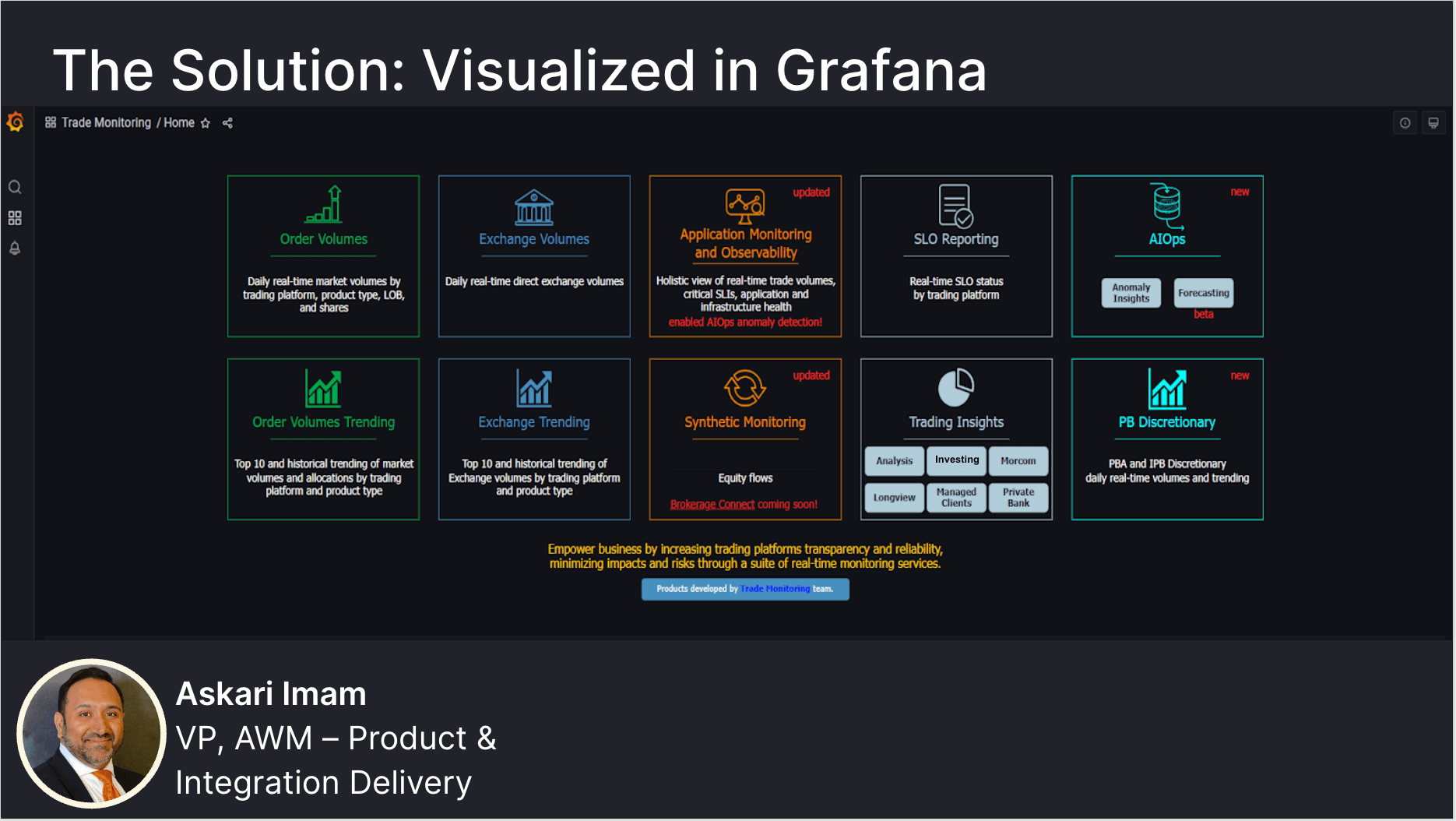
Task: Open Alerting via the bell icon
Action: 15,248
